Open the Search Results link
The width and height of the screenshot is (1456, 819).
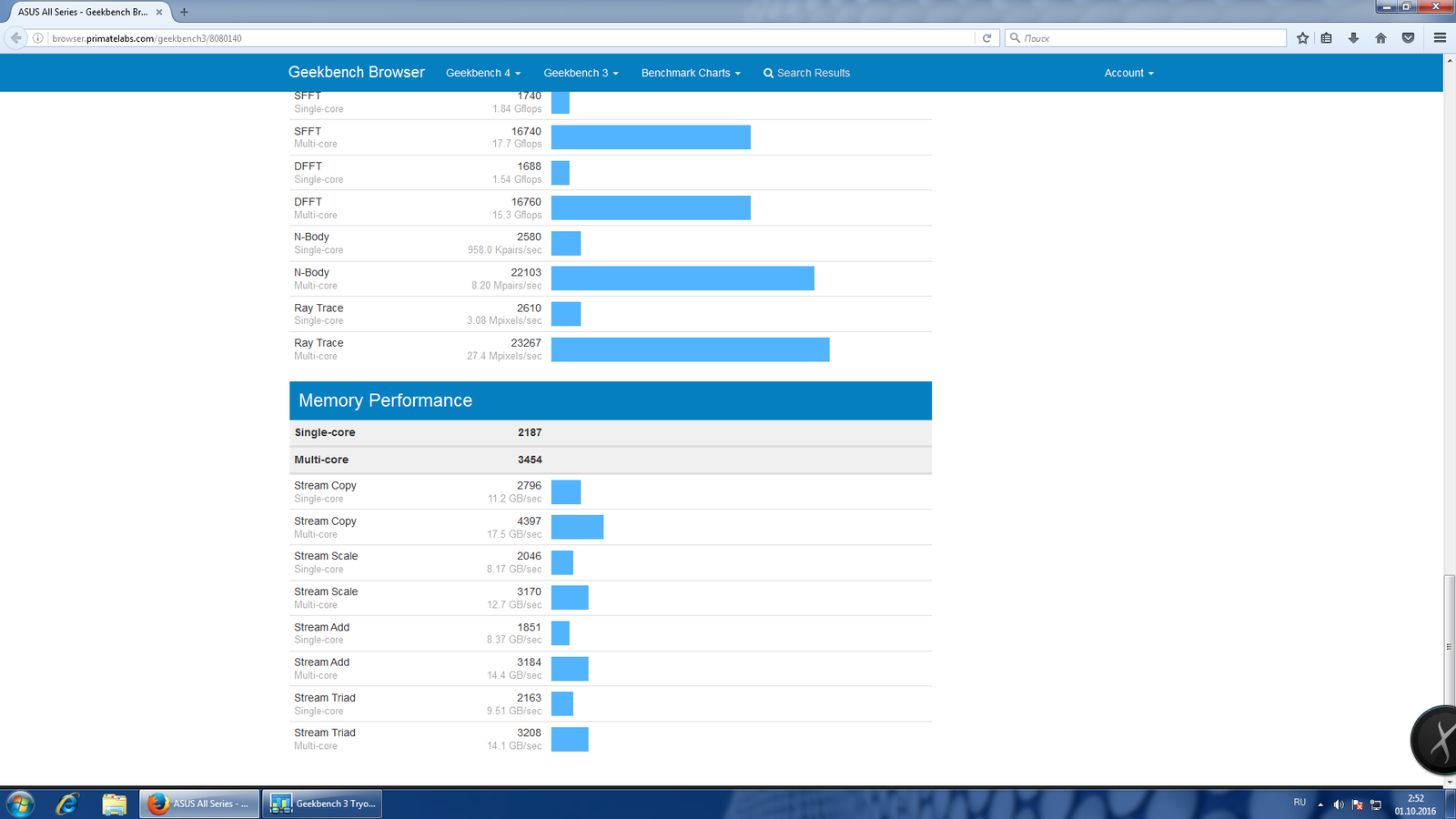pyautogui.click(x=806, y=73)
